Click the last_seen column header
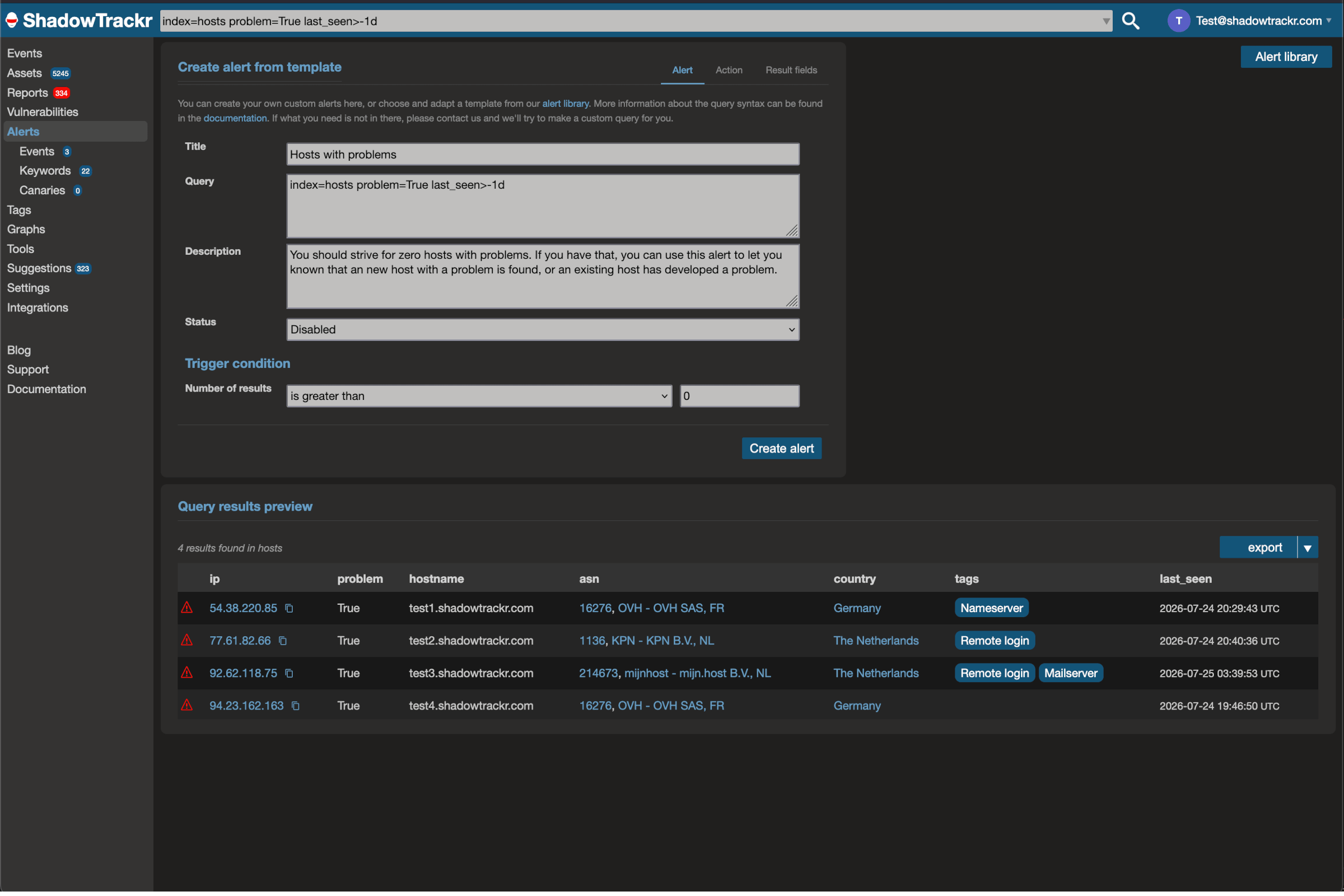The width and height of the screenshot is (1344, 896). click(x=1186, y=579)
